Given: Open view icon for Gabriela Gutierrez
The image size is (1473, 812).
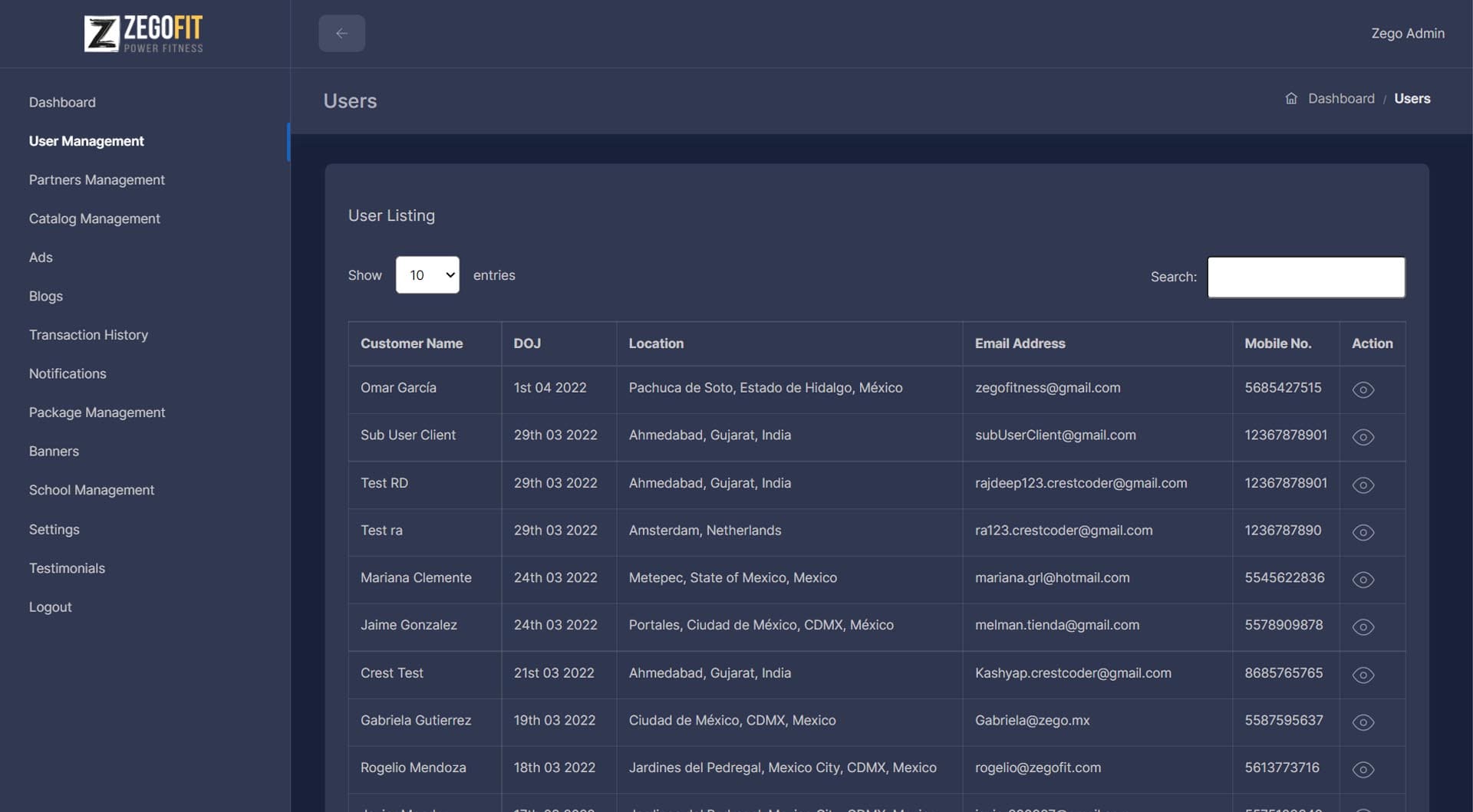Looking at the screenshot, I should pyautogui.click(x=1363, y=722).
